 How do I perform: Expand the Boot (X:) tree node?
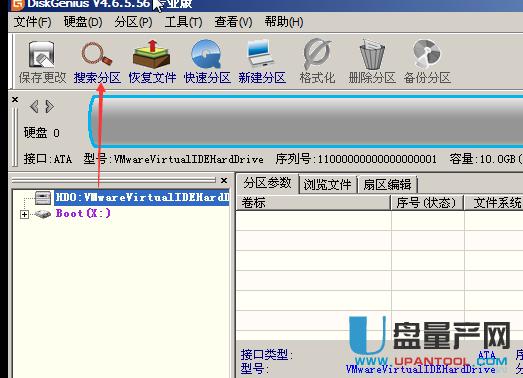coord(24,214)
